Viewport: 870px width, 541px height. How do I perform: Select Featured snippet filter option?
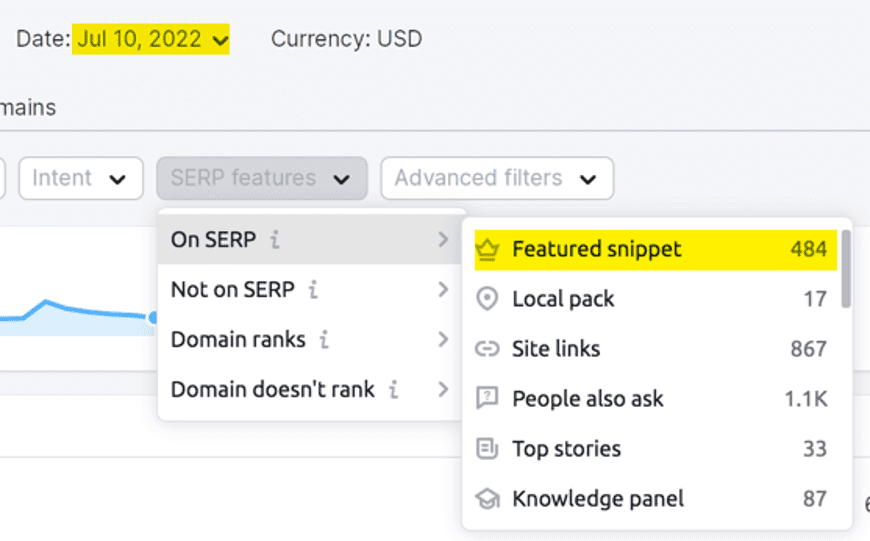[596, 249]
